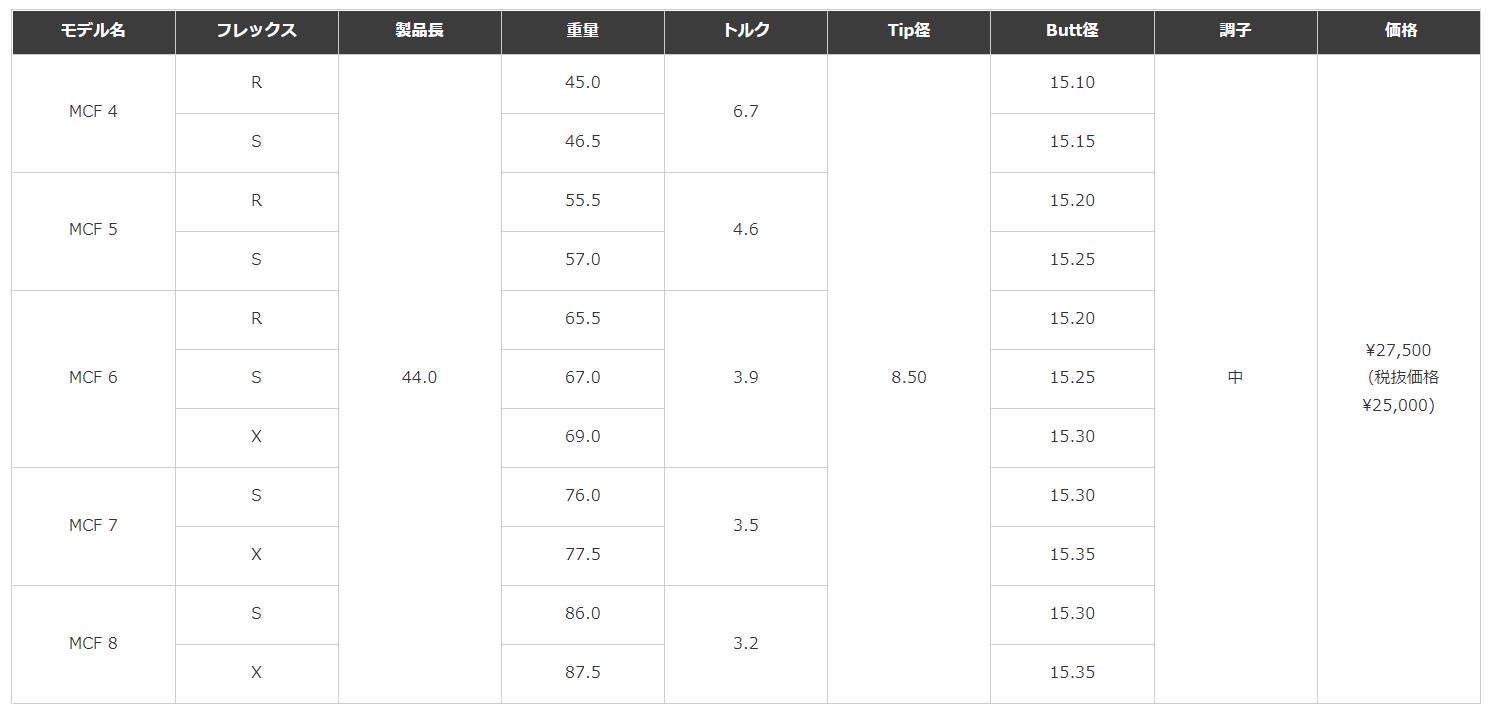Click the Tip径 column header
The width and height of the screenshot is (1488, 716).
(x=909, y=31)
